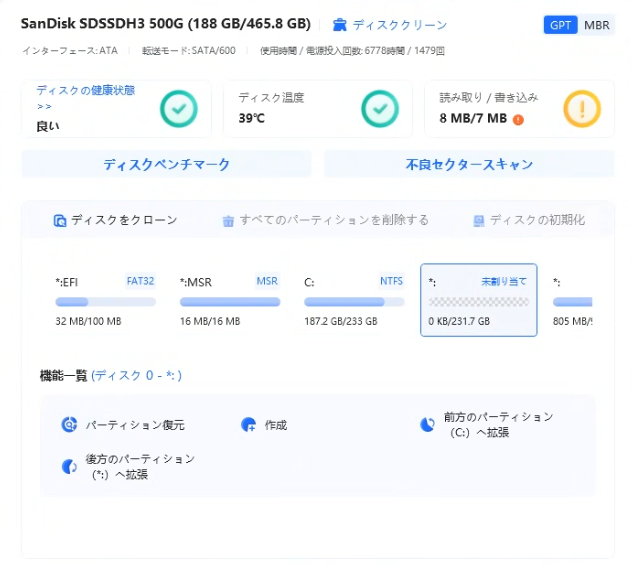
Task: Click the disk temperature green checkmark icon
Action: coord(380,109)
